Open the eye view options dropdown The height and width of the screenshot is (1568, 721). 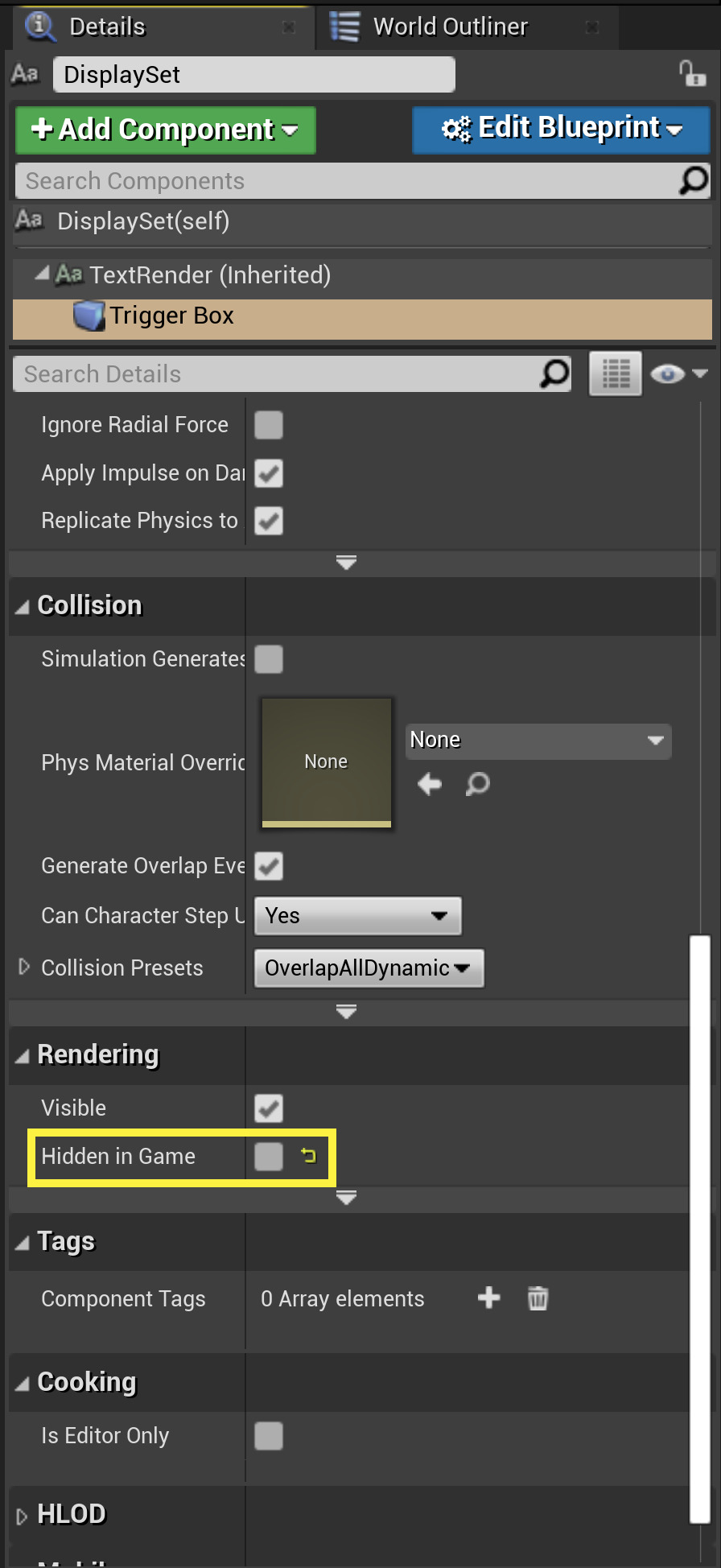[x=678, y=373]
